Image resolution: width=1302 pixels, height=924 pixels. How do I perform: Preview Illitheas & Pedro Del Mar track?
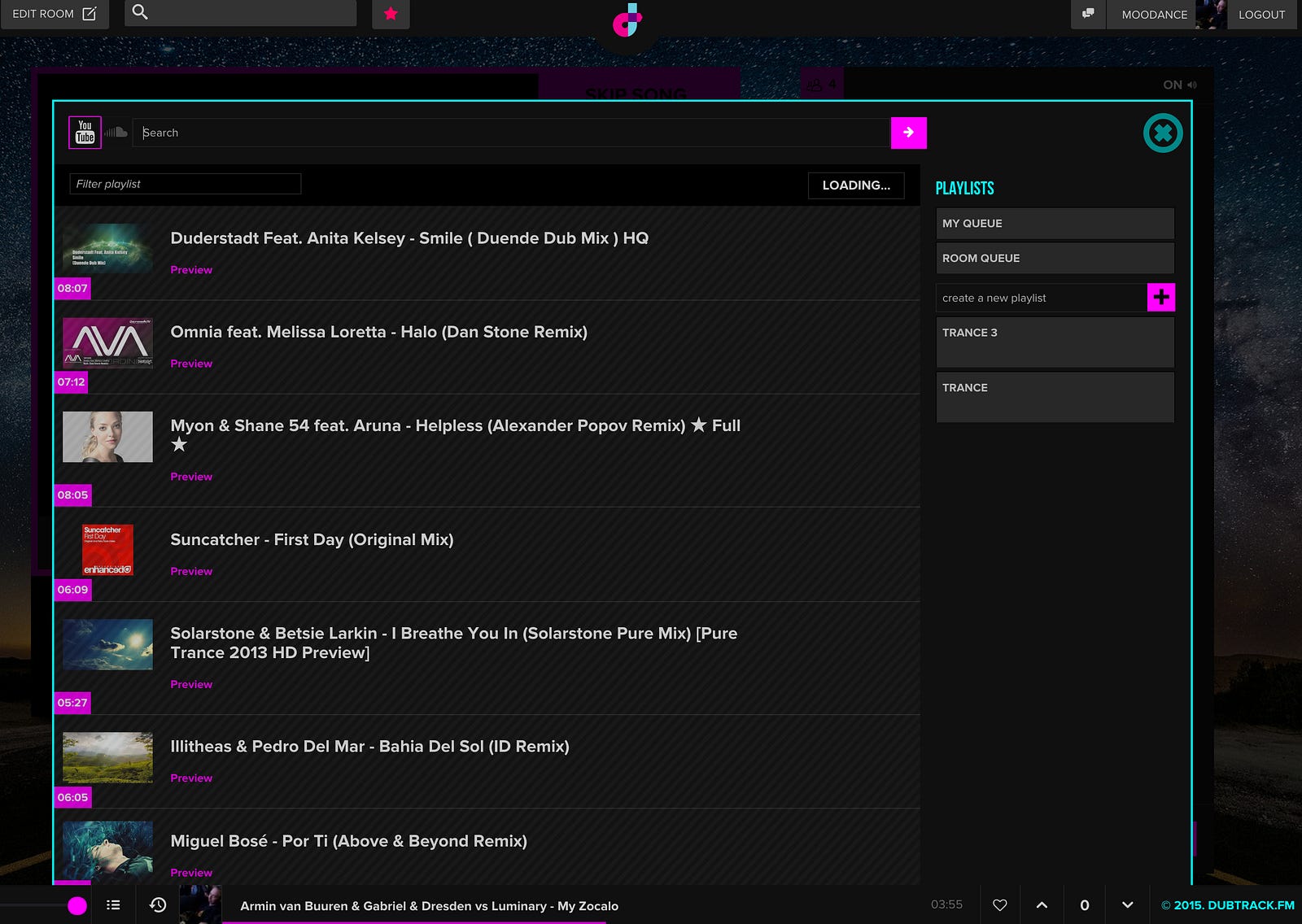click(191, 778)
